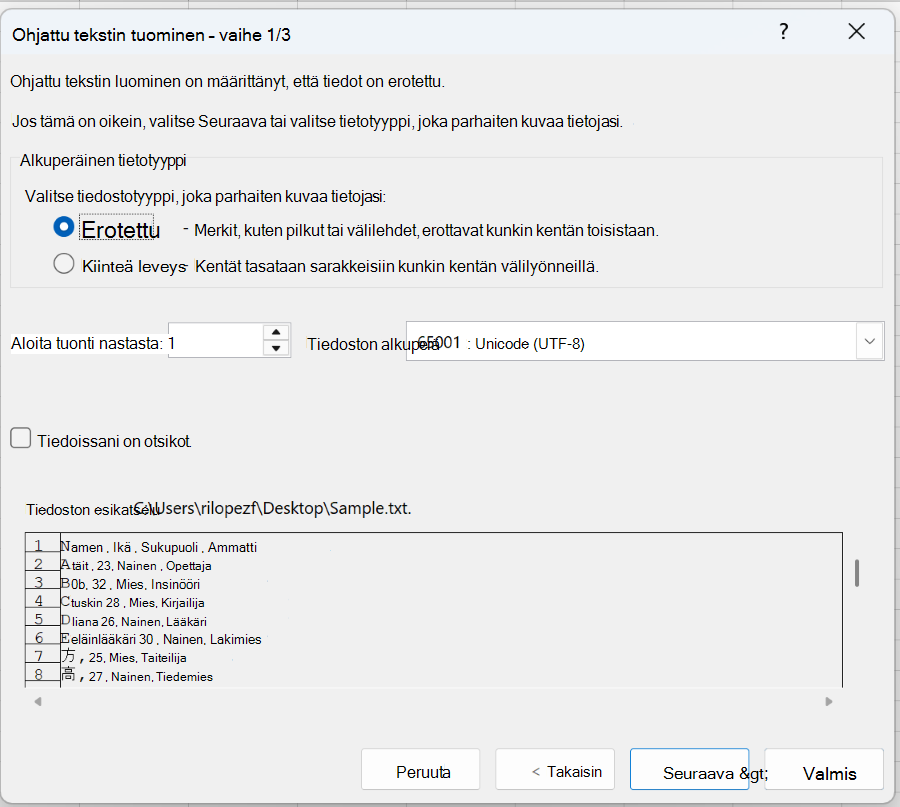The width and height of the screenshot is (900, 807).
Task: Click the preview left scroll arrow
Action: [x=38, y=701]
